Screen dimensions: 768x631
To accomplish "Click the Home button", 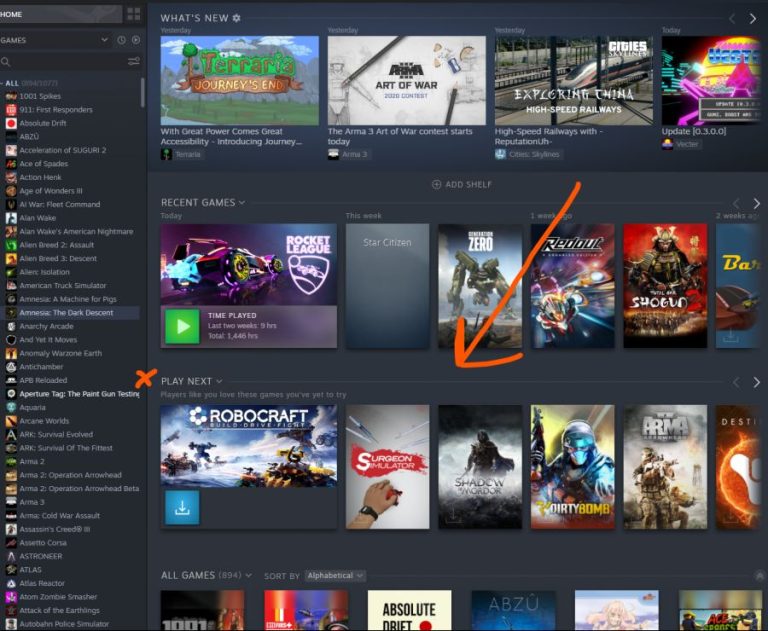I will point(61,14).
